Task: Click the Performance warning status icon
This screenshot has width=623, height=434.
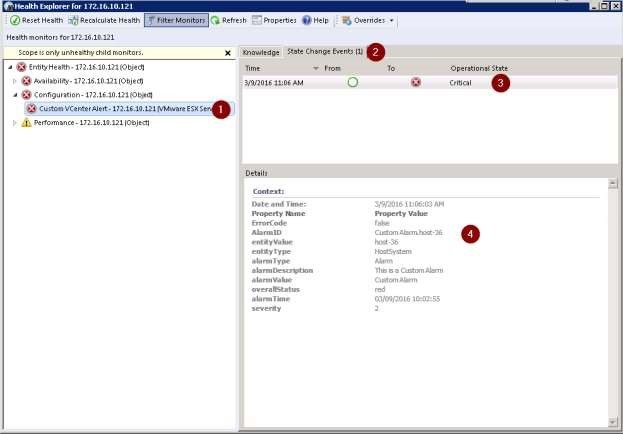Action: [27, 122]
